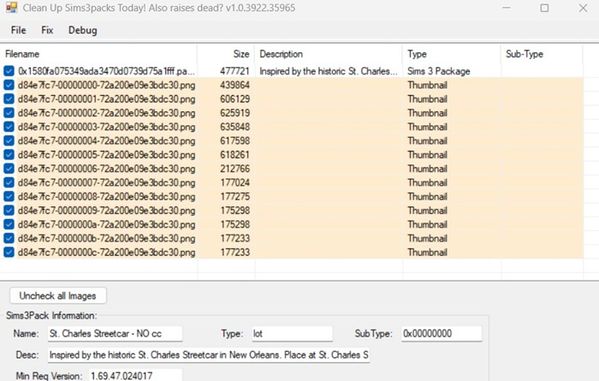Screen dimensions: 599x381
Task: Click the Uncheck all Images button
Action: point(58,296)
